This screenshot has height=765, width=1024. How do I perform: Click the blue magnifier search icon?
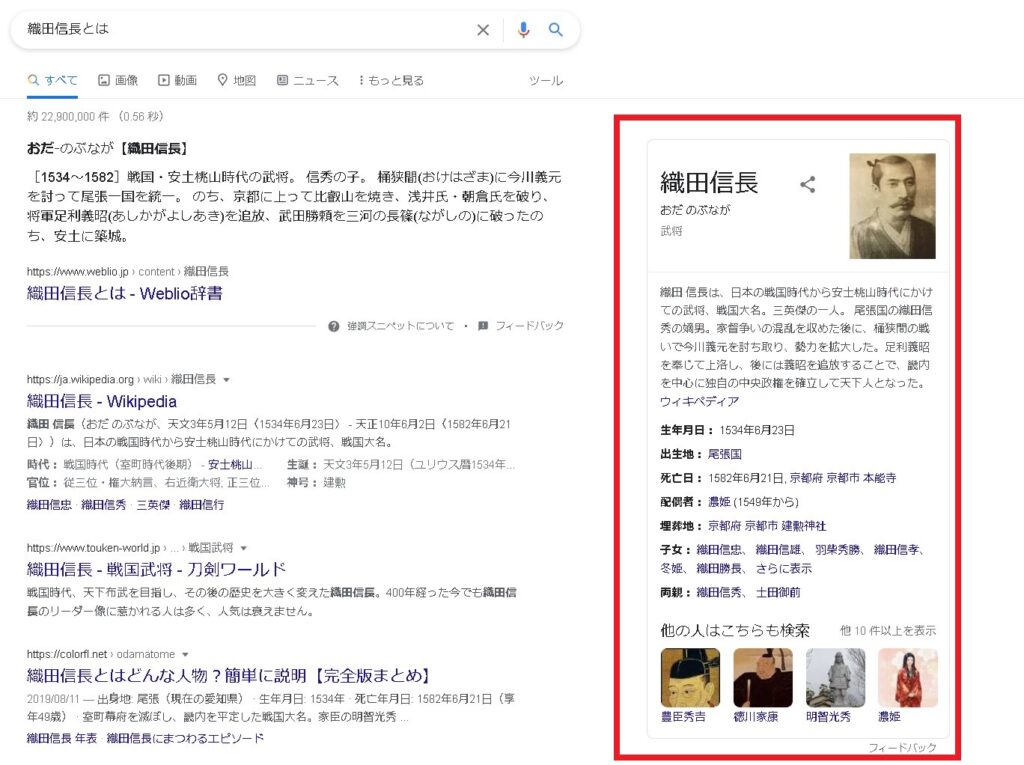(x=556, y=29)
